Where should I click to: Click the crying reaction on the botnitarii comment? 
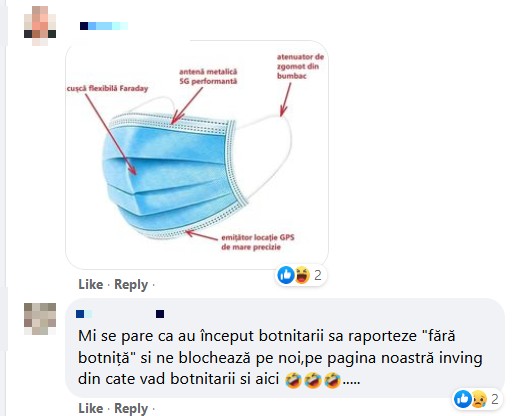479,399
